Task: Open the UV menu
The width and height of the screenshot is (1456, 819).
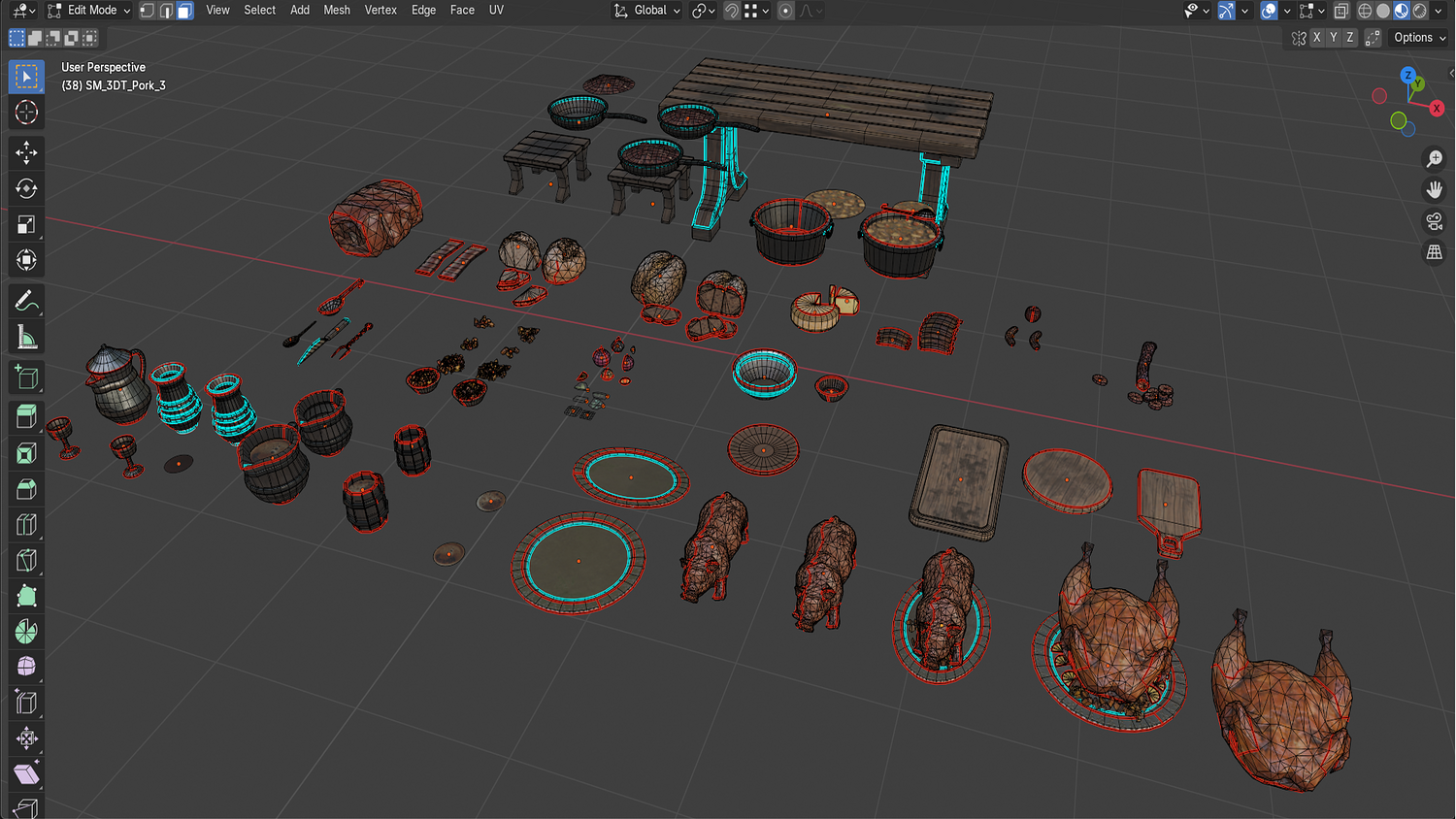Action: pos(496,11)
